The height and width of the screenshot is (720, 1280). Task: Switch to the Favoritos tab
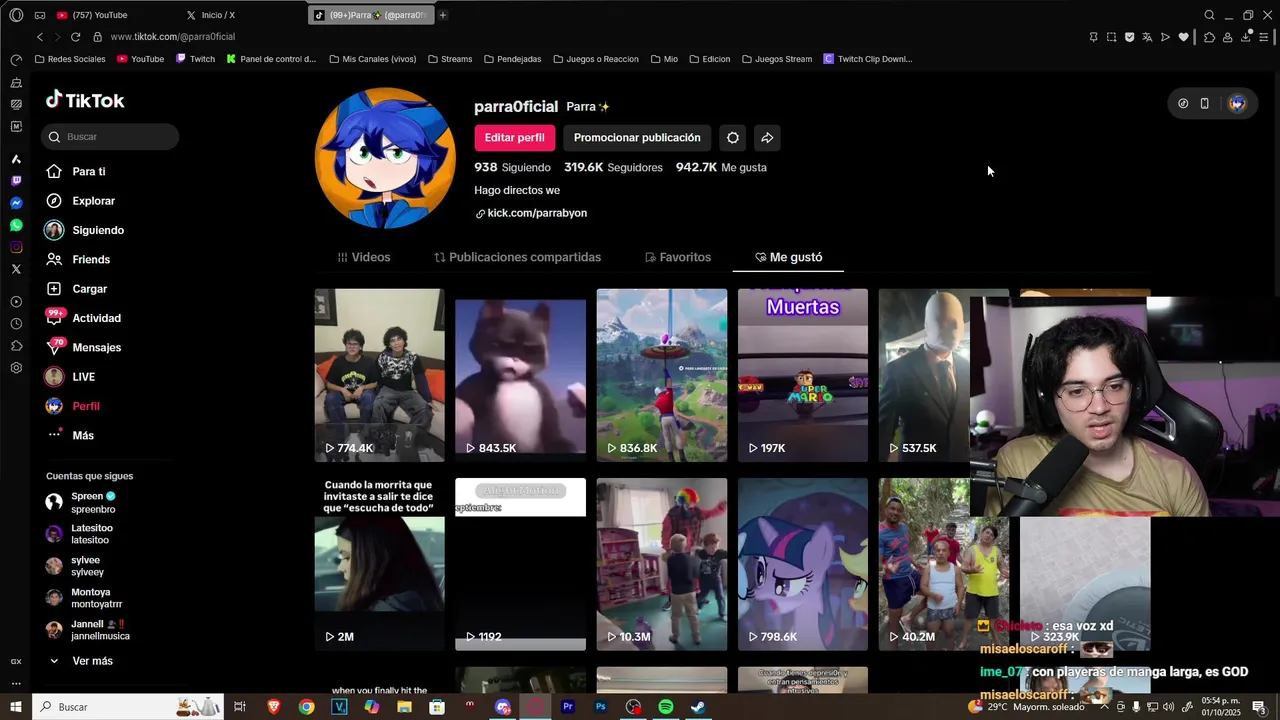click(x=678, y=257)
